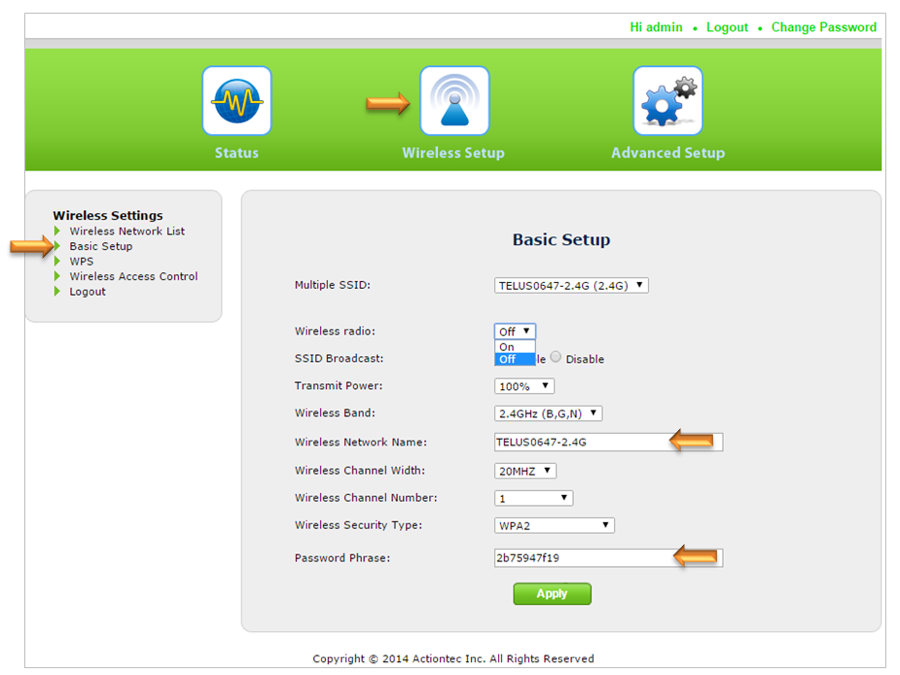Click Logout in the Wireless Settings sidebar
This screenshot has height=675, width=900.
click(x=87, y=292)
